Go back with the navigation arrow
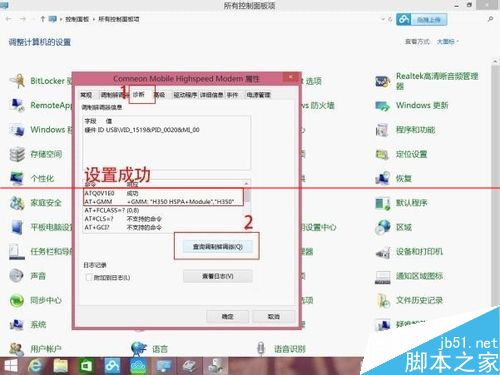 point(9,19)
